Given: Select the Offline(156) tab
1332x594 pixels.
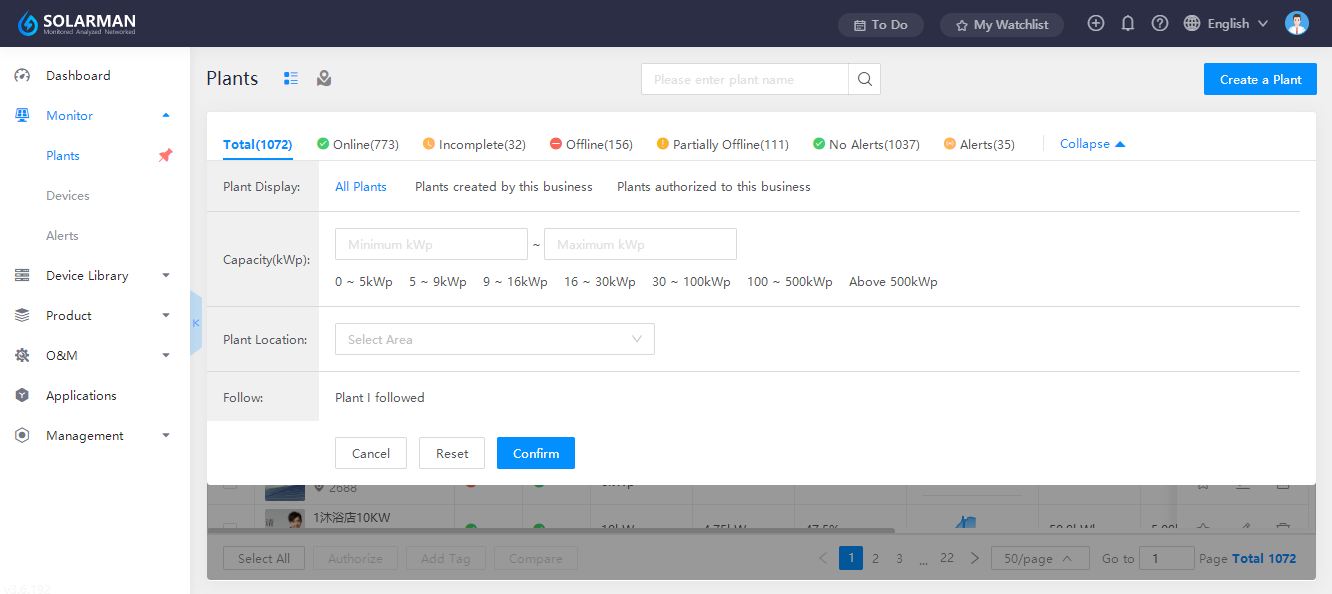Looking at the screenshot, I should pyautogui.click(x=591, y=144).
